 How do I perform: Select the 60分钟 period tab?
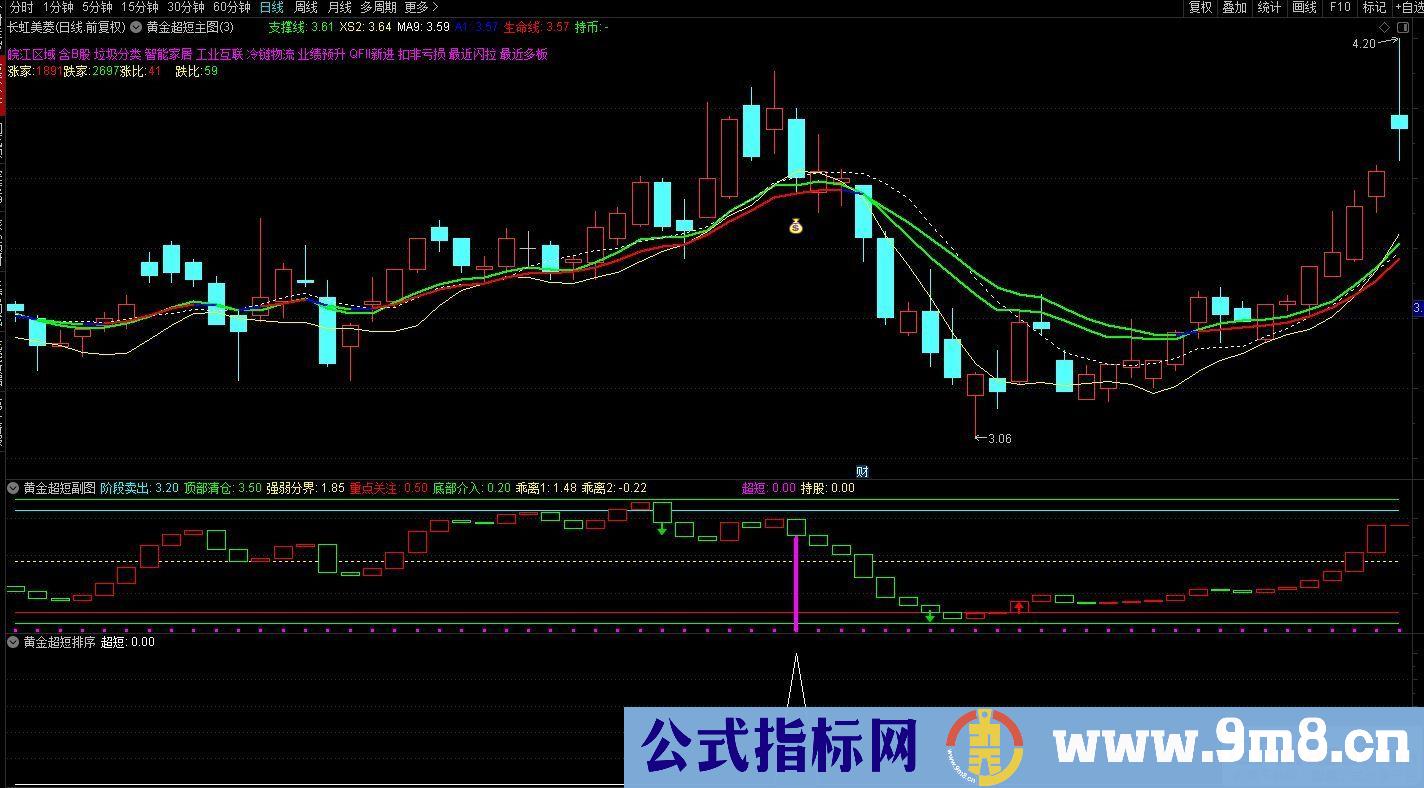click(232, 7)
